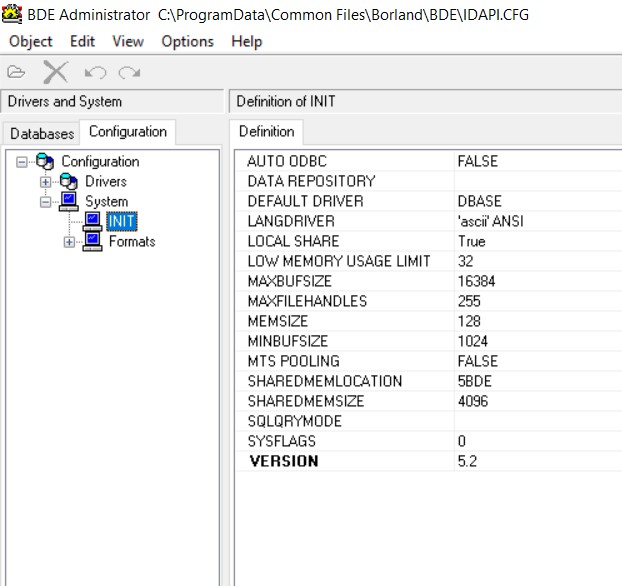The height and width of the screenshot is (586, 622).
Task: Click the System computer icon
Action: pos(69,201)
